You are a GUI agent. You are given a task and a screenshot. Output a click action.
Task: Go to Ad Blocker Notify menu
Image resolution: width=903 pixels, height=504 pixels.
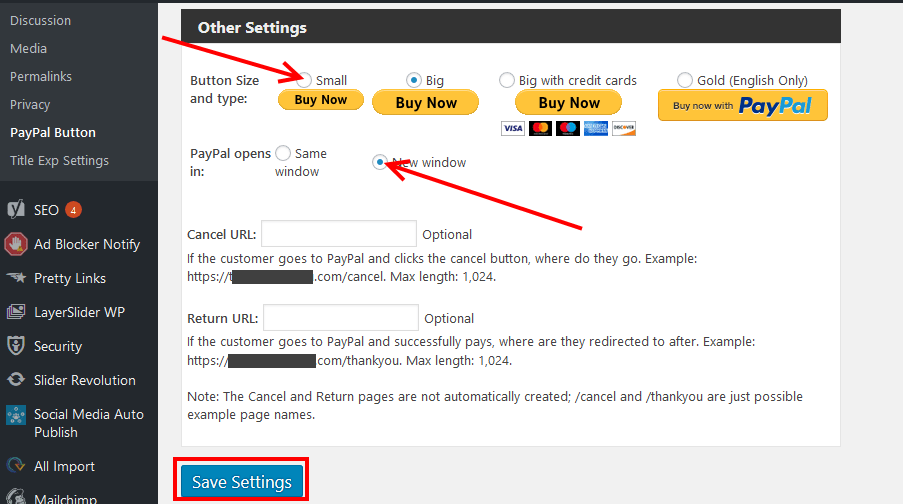87,244
